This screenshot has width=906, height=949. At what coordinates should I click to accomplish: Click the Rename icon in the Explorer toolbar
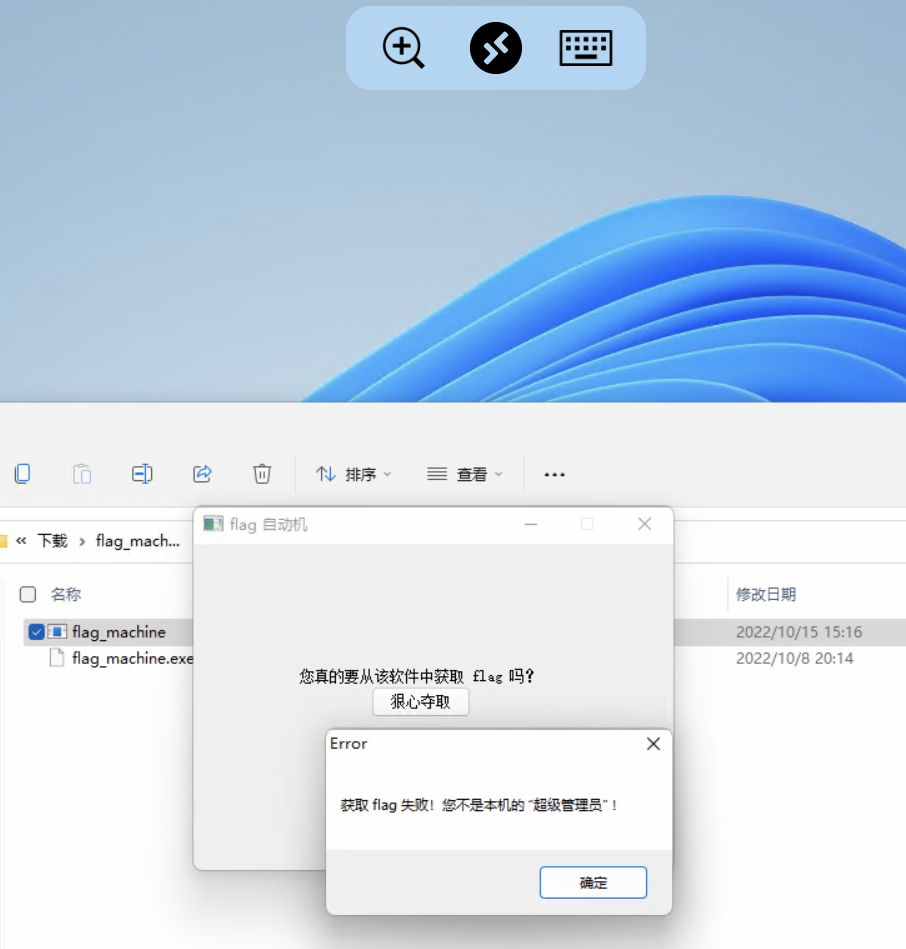(142, 474)
